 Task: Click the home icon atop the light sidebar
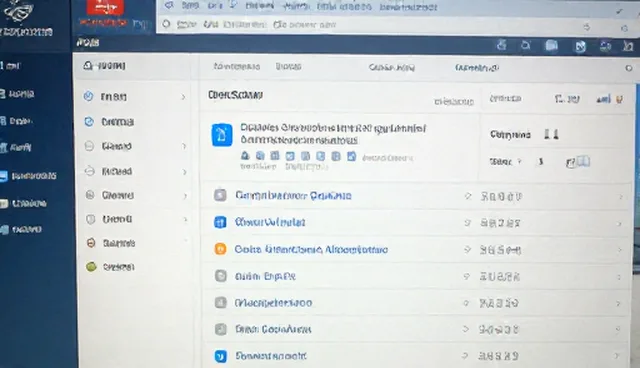coord(88,65)
